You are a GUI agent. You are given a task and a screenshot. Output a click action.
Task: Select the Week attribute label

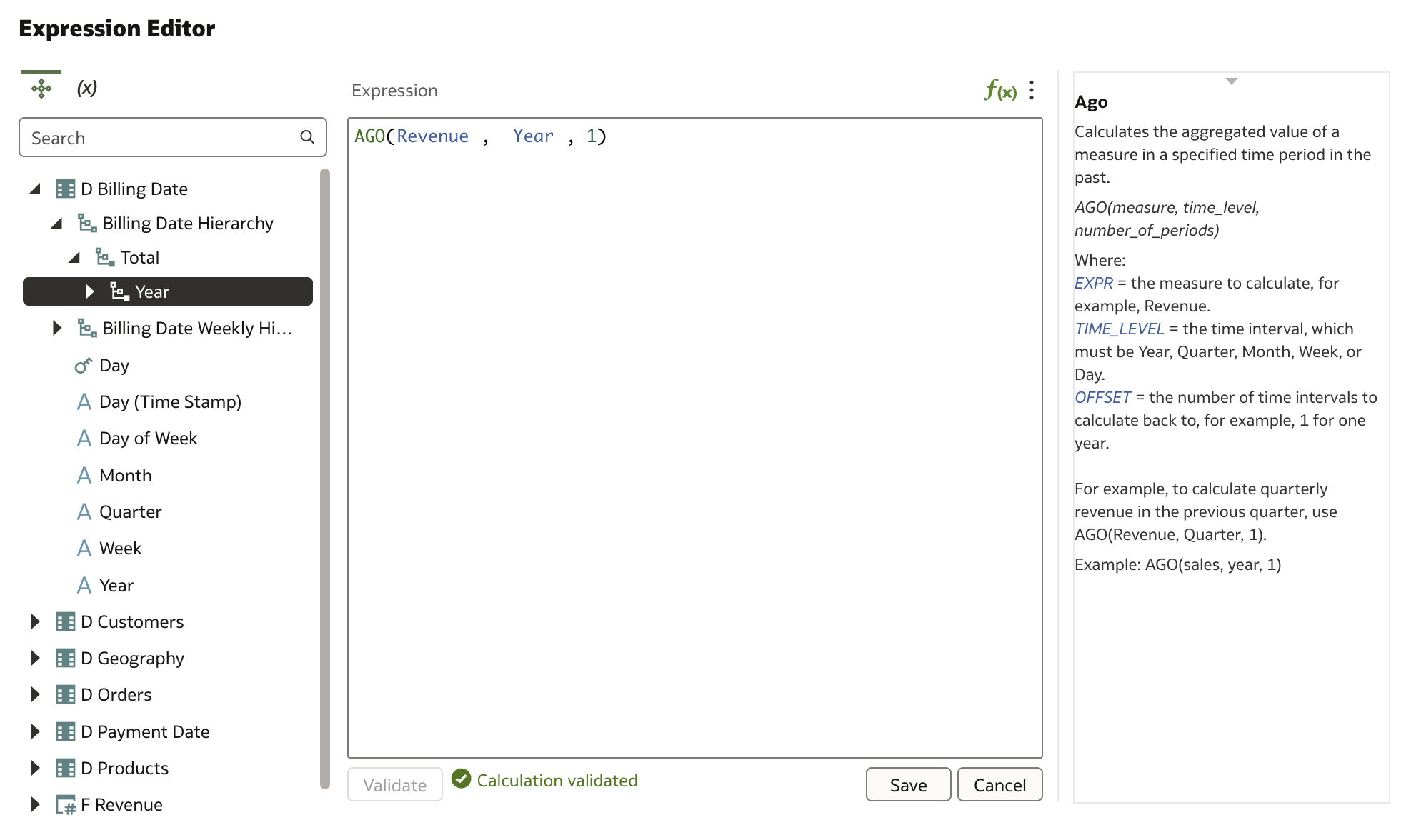[x=121, y=548]
